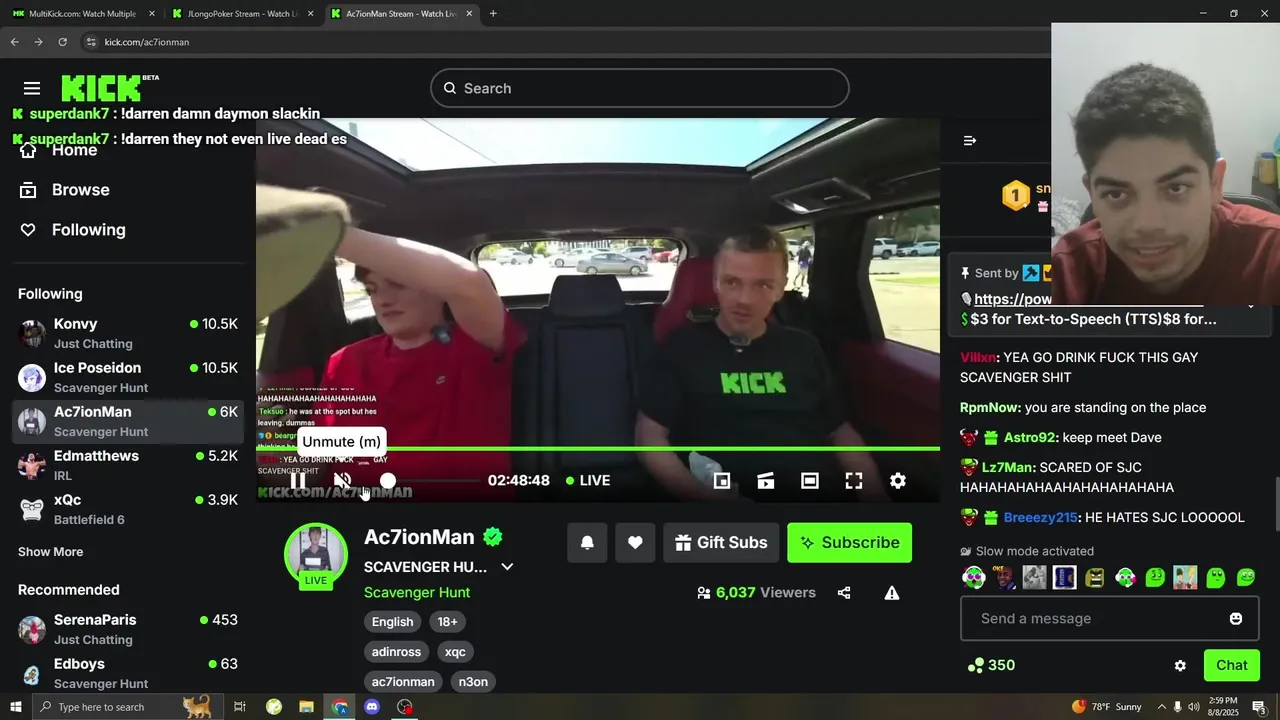Click the 350 channel points icon
1280x720 pixels.
pyautogui.click(x=977, y=666)
